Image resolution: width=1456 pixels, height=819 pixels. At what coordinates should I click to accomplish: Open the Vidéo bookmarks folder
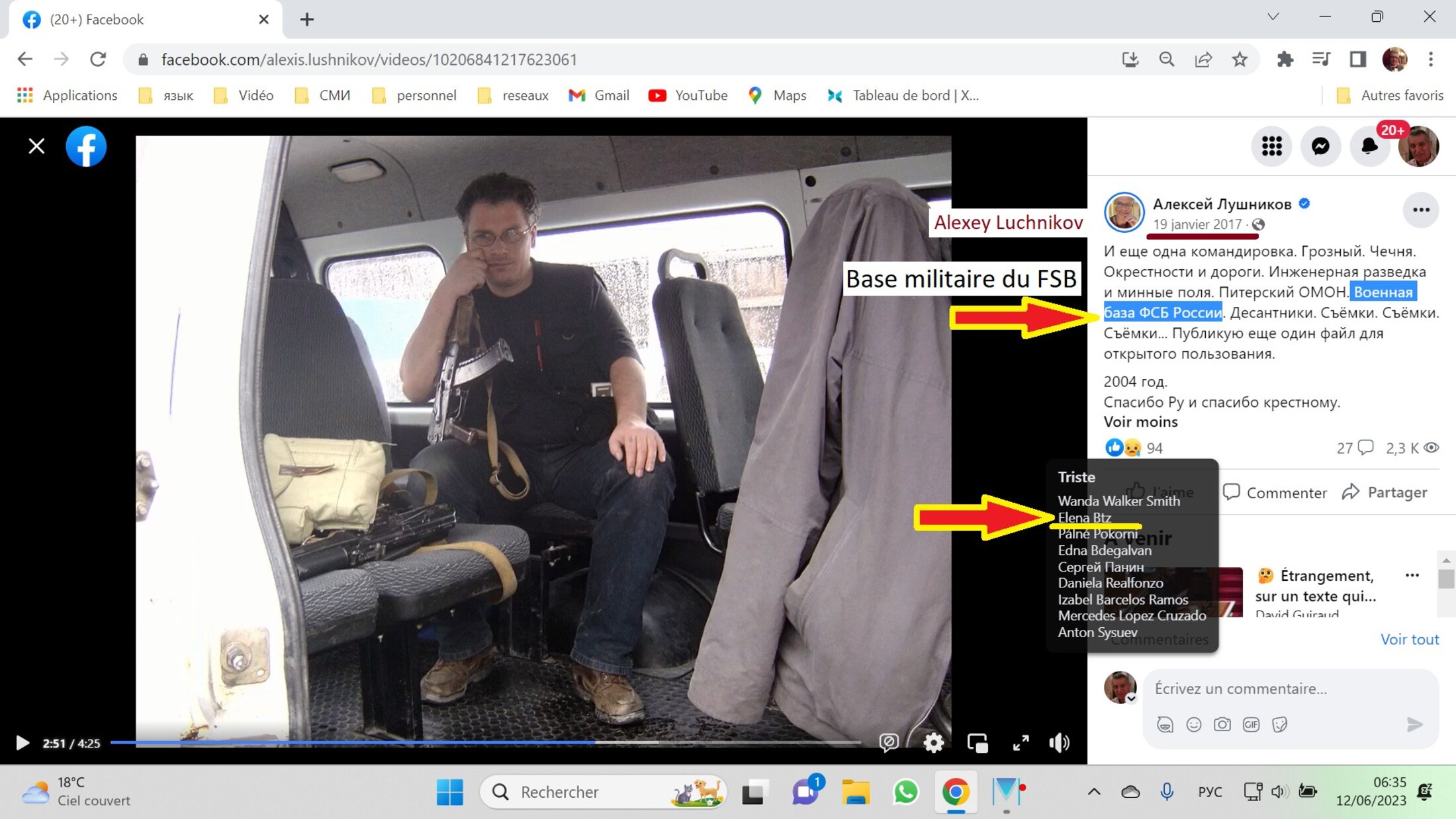[x=244, y=95]
